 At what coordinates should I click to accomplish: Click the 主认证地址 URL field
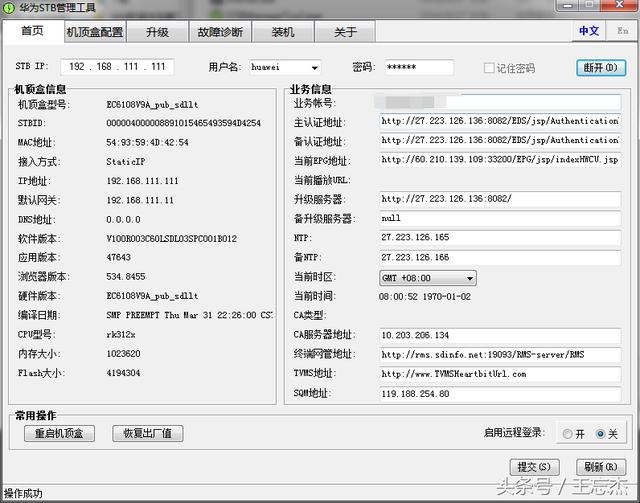(500, 121)
